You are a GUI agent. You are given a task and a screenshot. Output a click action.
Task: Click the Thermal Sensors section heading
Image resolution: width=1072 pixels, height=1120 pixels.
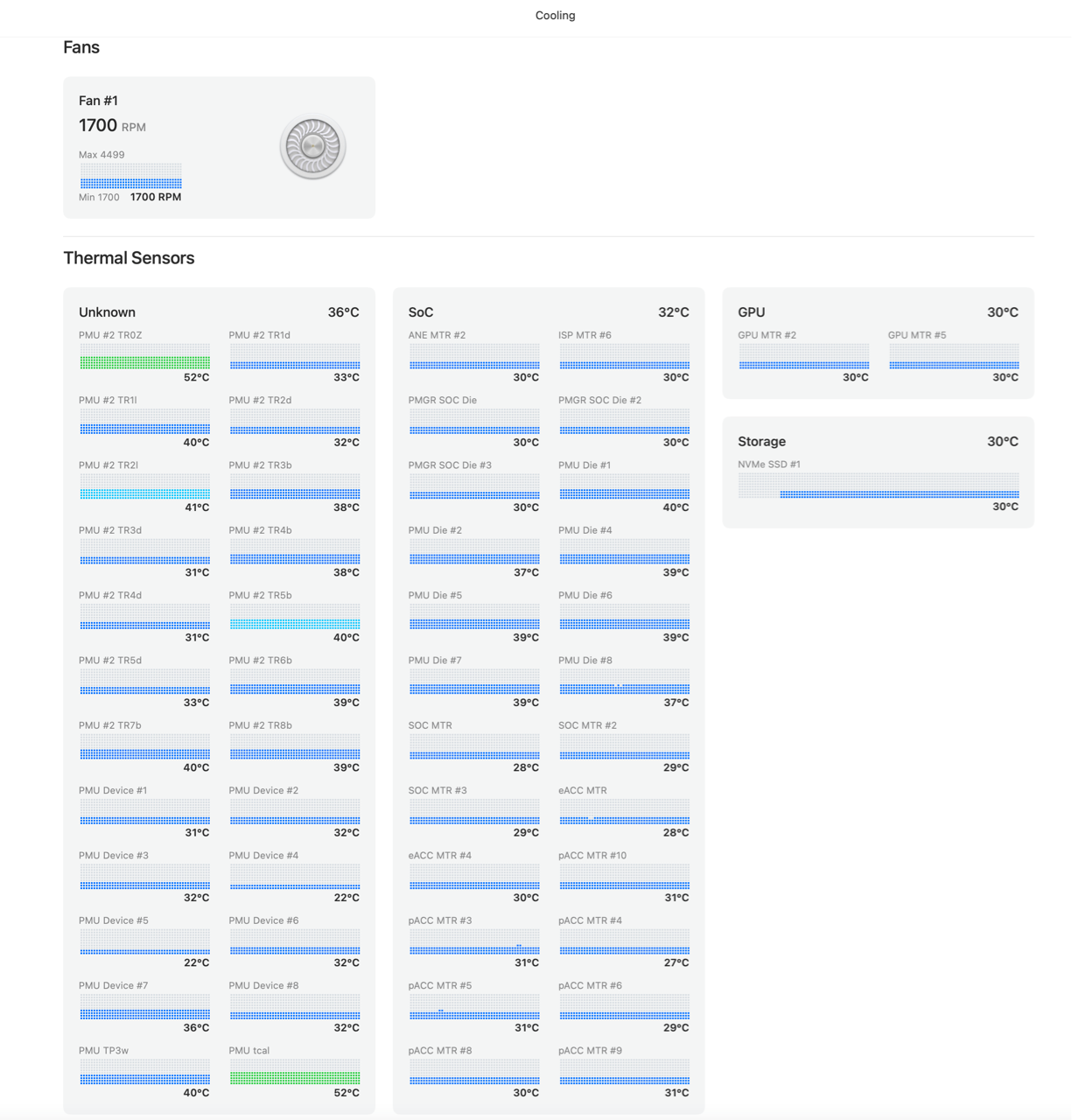point(129,258)
